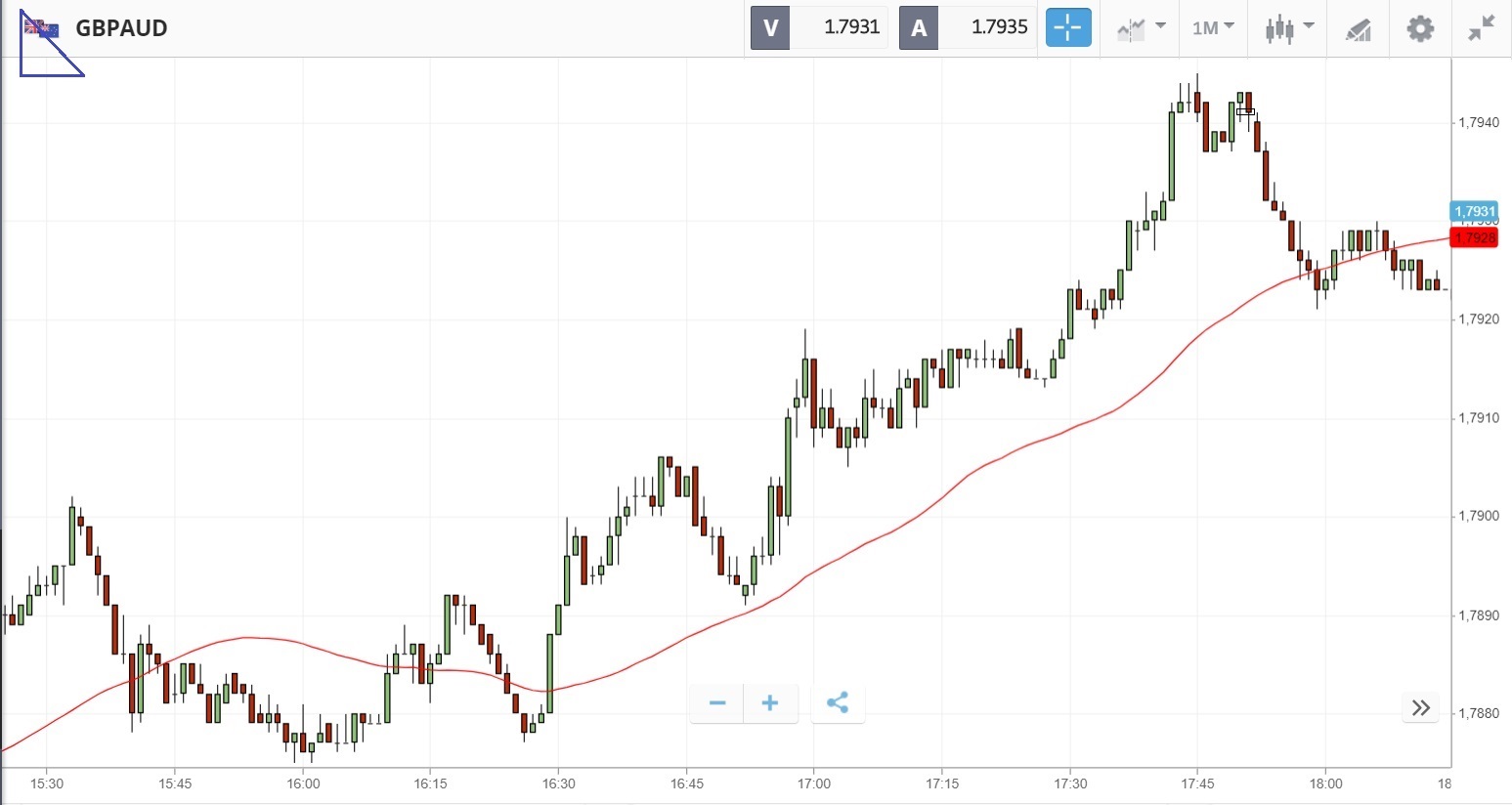Viewport: 1512px width, 805px height.
Task: Click the blue 1.7931 current price label
Action: (x=1475, y=211)
